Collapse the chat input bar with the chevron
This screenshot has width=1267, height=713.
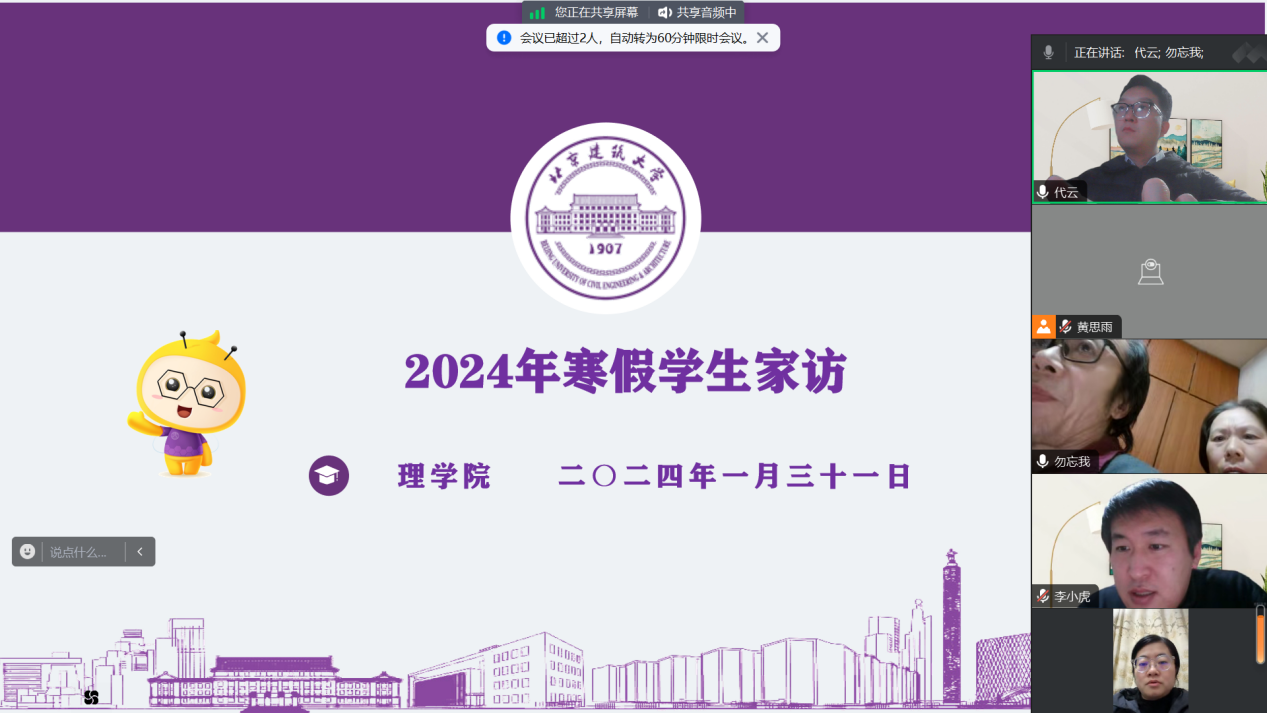coord(140,551)
